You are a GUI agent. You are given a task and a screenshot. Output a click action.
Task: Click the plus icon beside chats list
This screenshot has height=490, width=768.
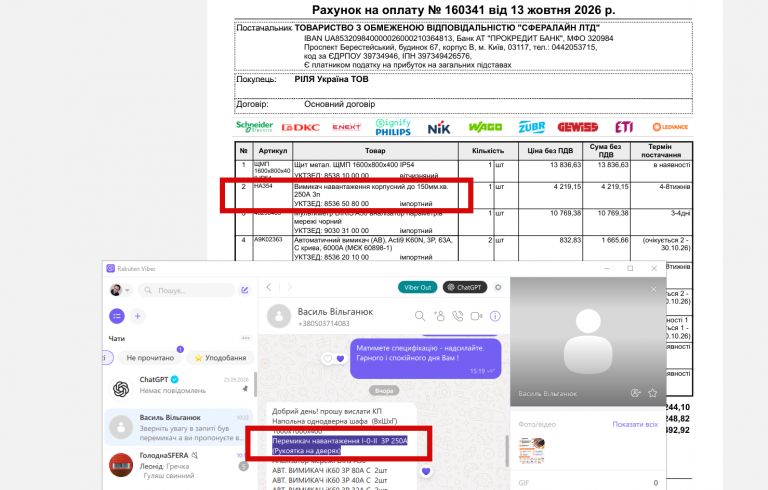(138, 316)
